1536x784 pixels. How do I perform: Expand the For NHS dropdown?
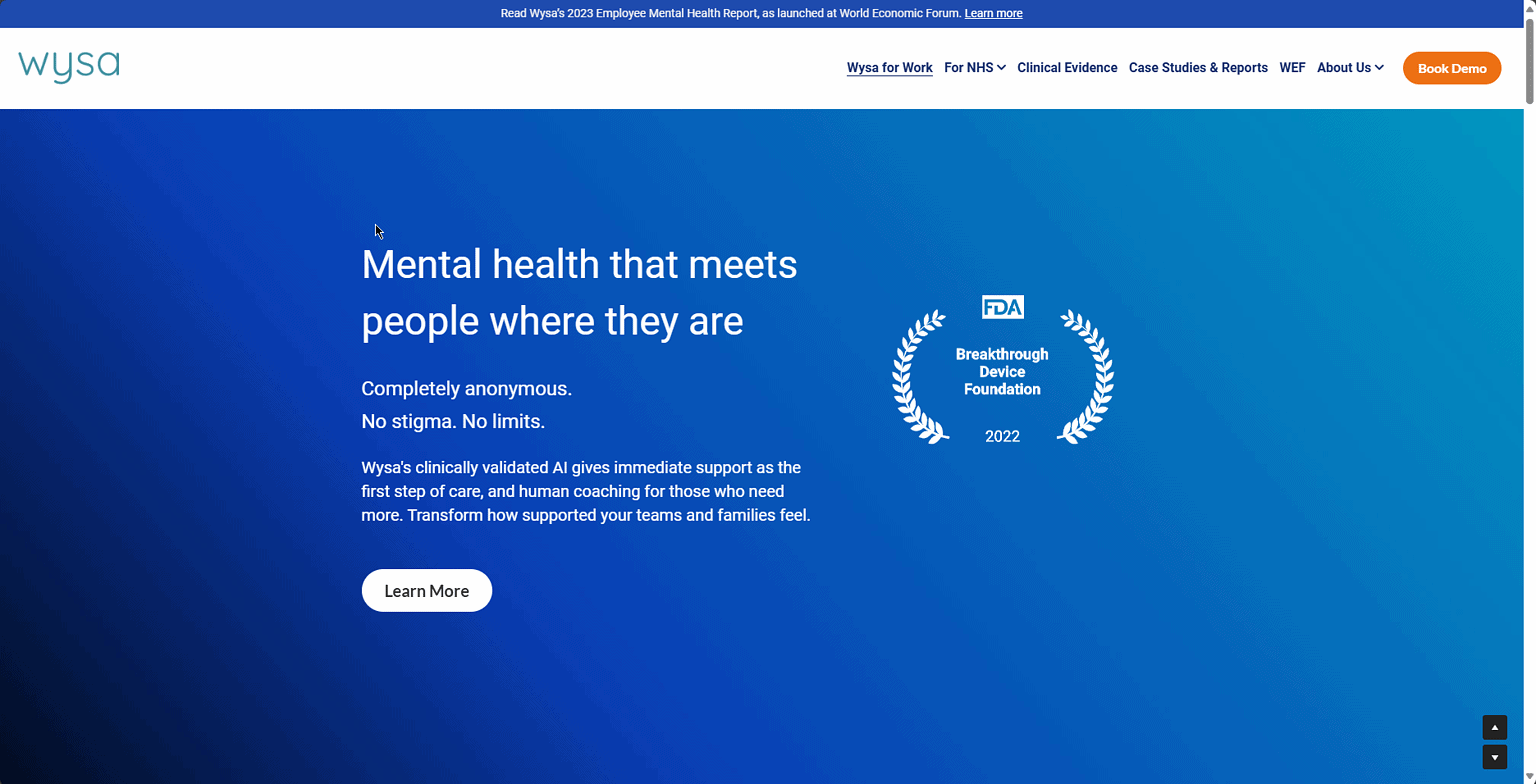975,68
